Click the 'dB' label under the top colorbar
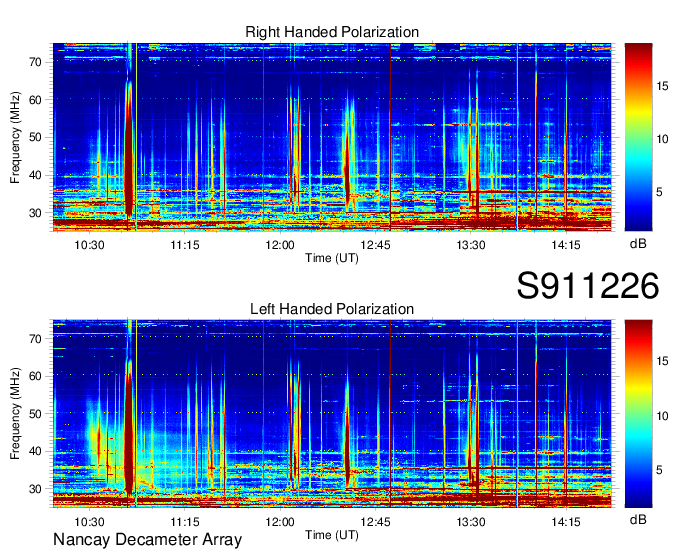Screen dimensions: 680x552 click(638, 244)
